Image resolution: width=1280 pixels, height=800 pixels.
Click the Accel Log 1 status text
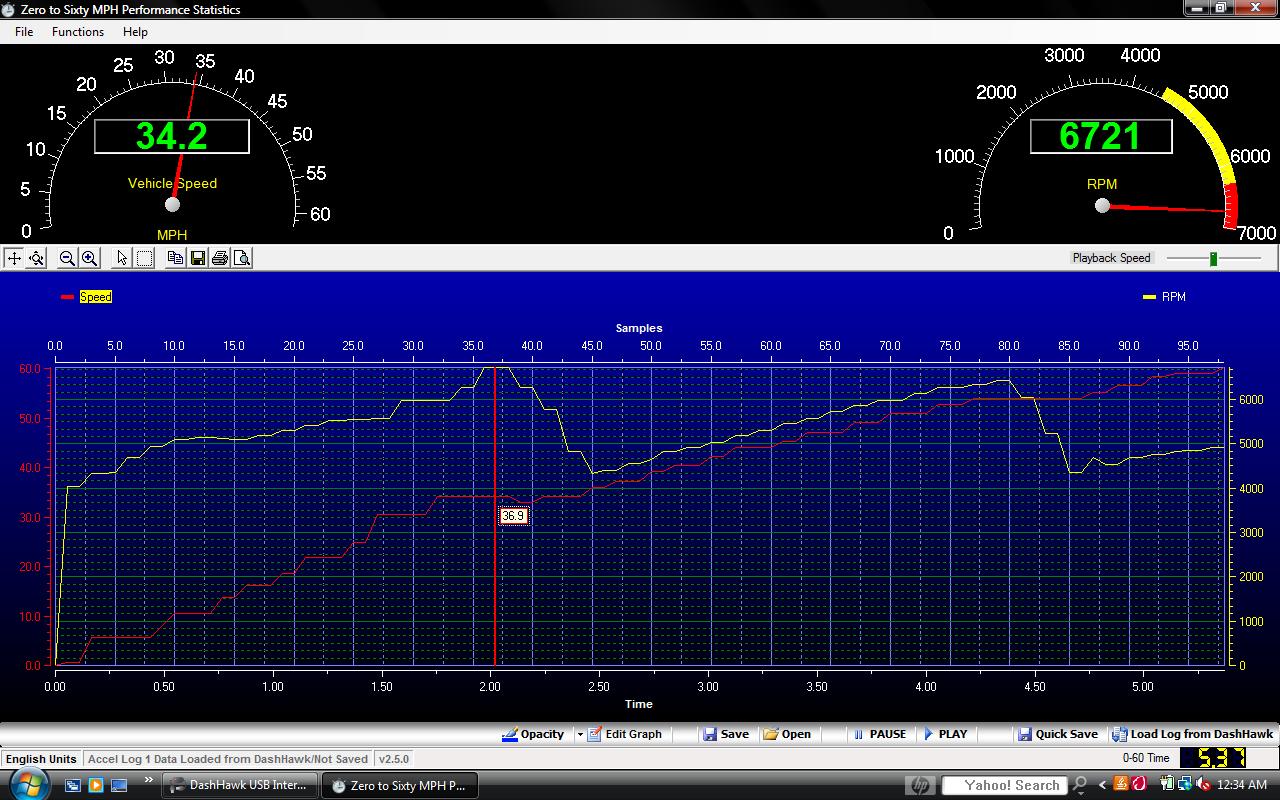tap(228, 759)
